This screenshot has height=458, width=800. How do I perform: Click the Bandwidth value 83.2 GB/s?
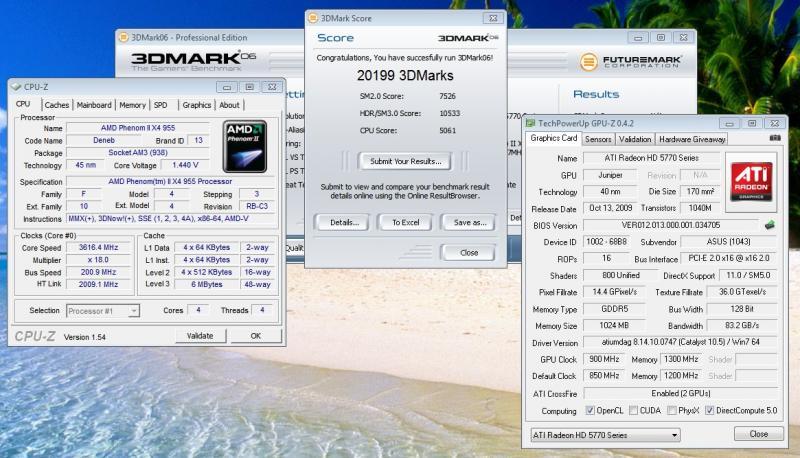click(742, 325)
